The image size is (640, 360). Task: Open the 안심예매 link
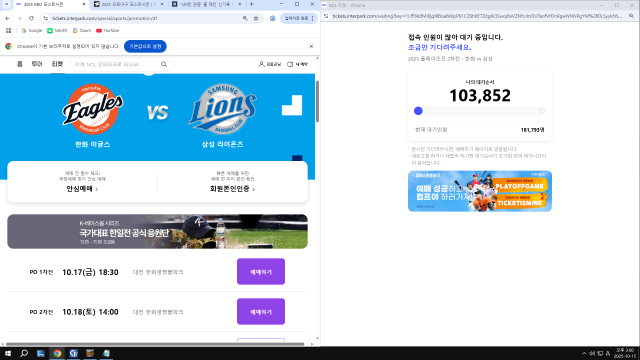(x=82, y=189)
